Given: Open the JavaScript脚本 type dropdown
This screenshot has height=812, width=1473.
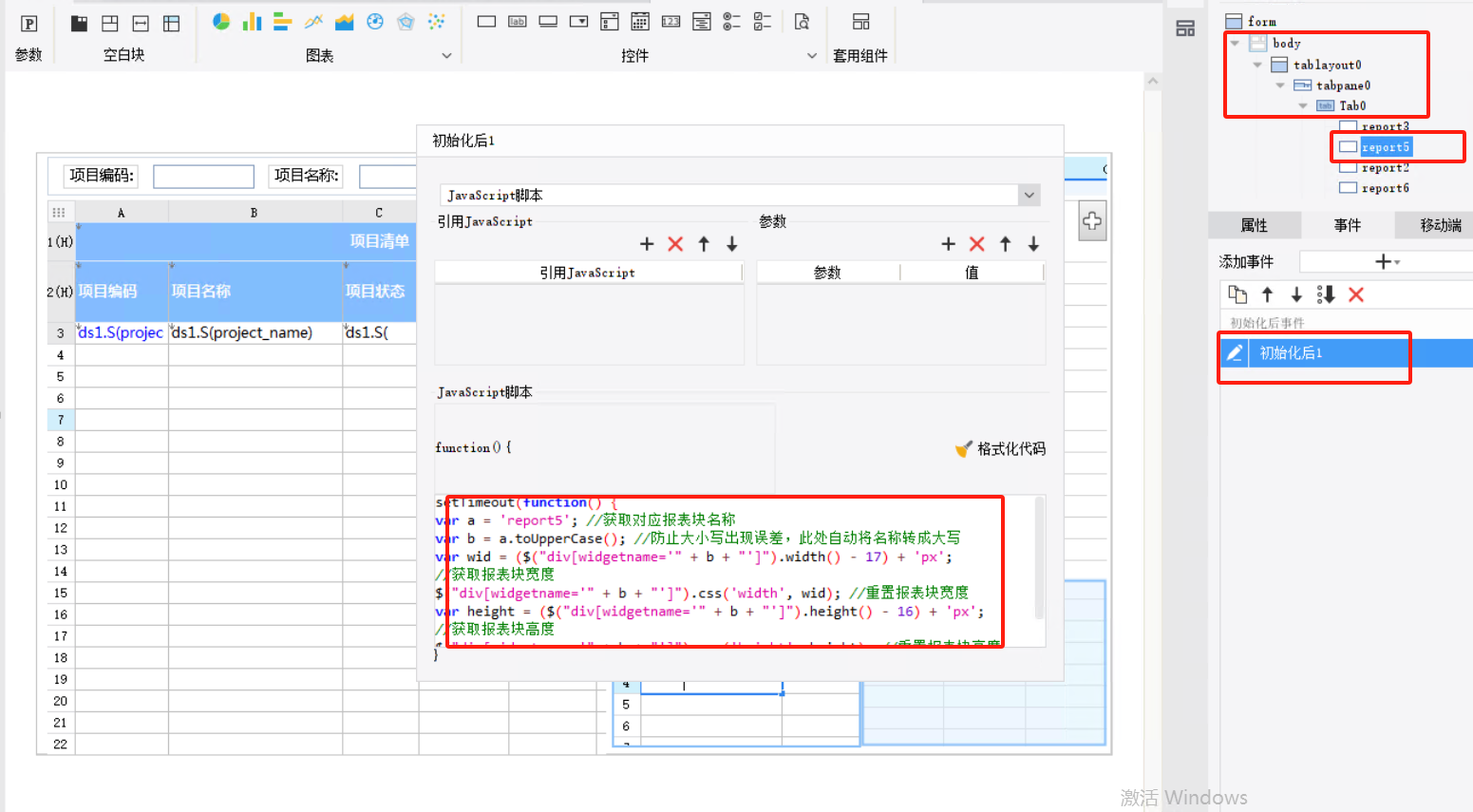Looking at the screenshot, I should (1029, 195).
